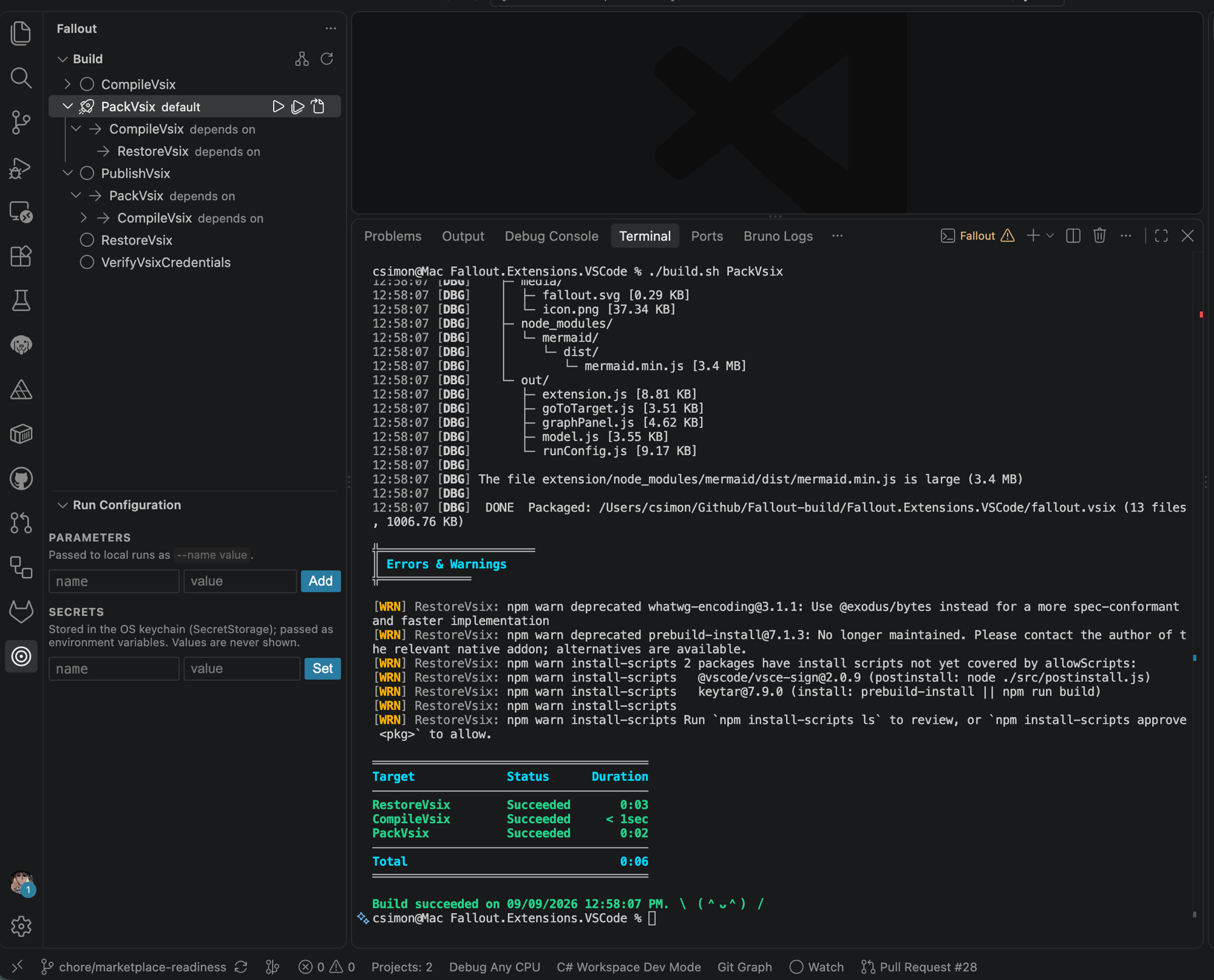This screenshot has height=980, width=1214.
Task: Click the Add parameter button
Action: click(320, 581)
